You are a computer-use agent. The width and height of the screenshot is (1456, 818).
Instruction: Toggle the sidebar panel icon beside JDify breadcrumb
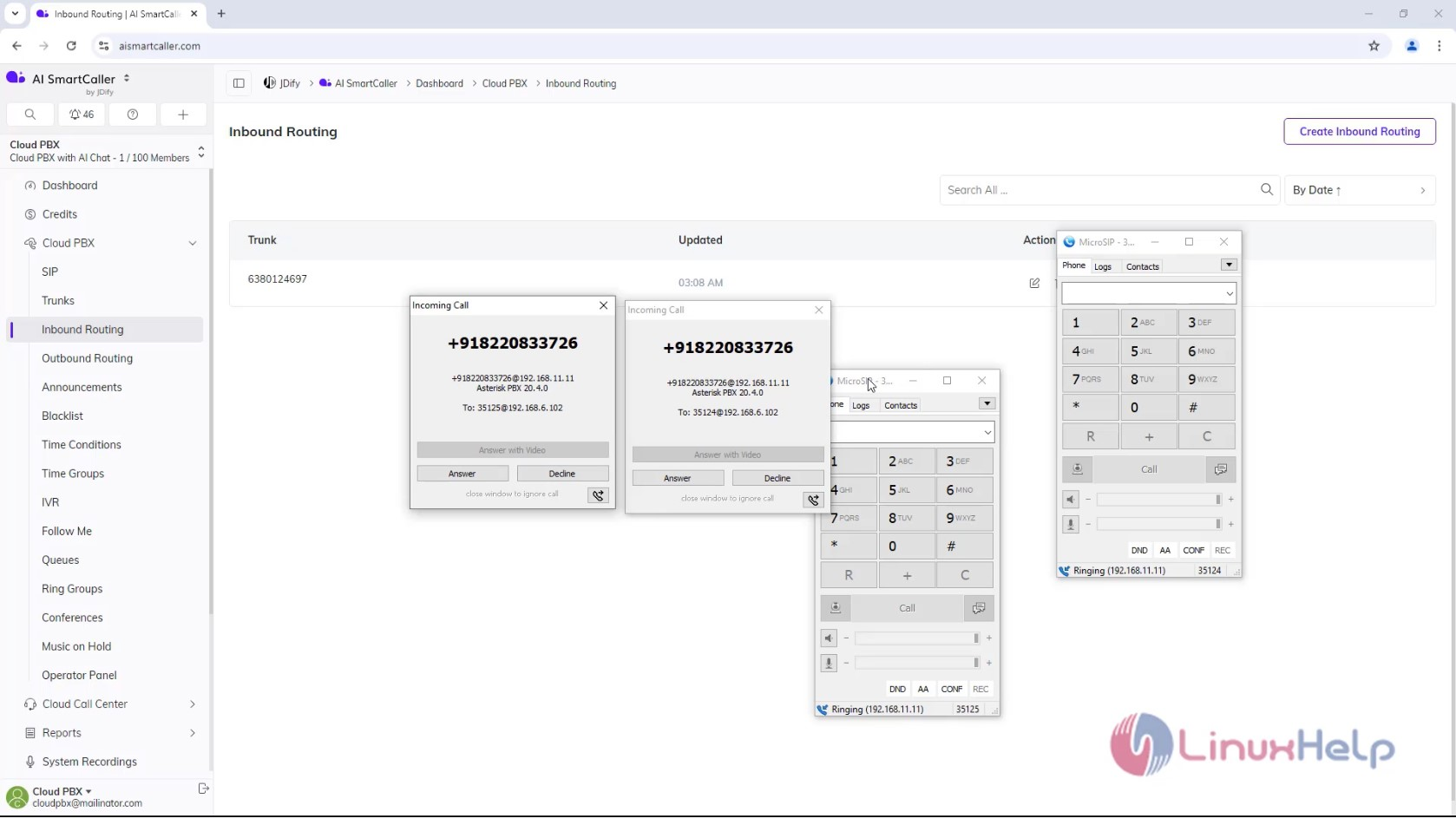tap(239, 83)
